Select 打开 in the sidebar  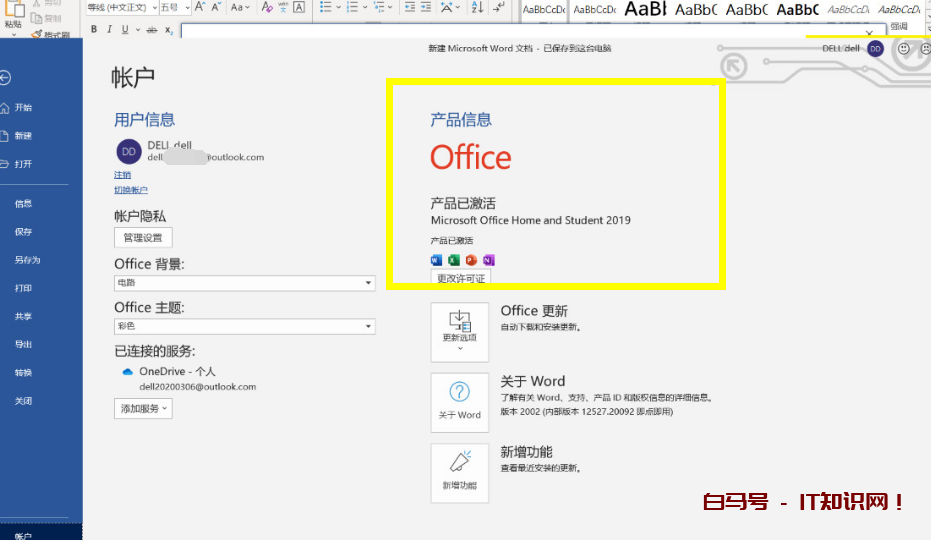pos(23,164)
